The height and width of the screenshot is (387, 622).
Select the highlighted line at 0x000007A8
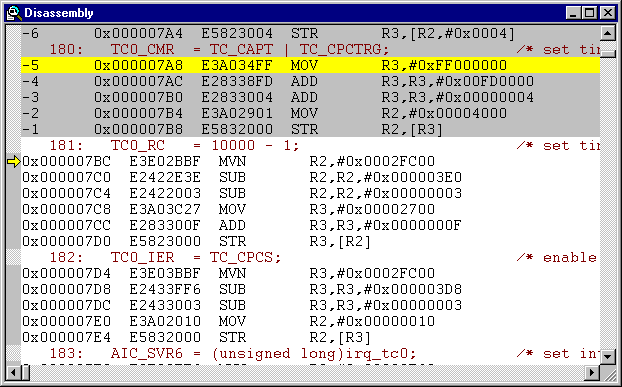click(310, 65)
